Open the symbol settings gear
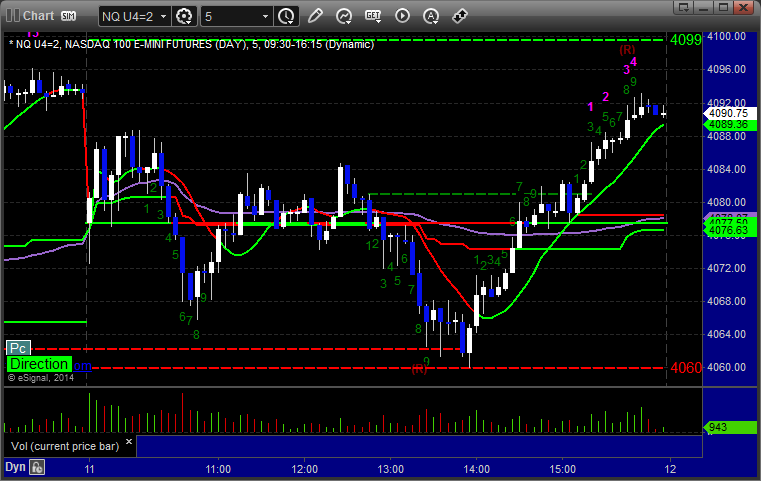 [x=184, y=17]
